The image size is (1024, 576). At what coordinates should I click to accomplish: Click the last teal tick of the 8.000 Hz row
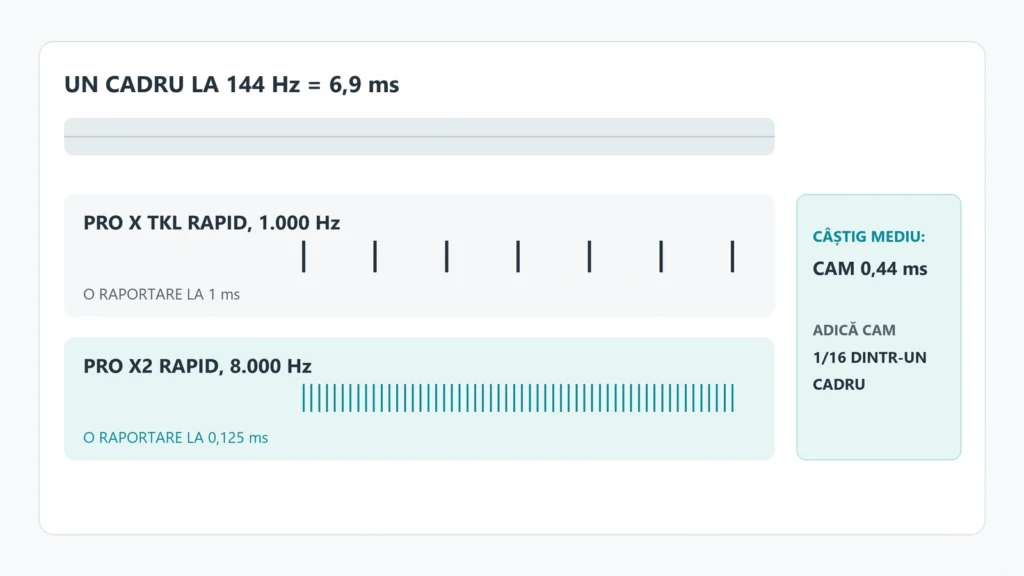click(x=733, y=398)
